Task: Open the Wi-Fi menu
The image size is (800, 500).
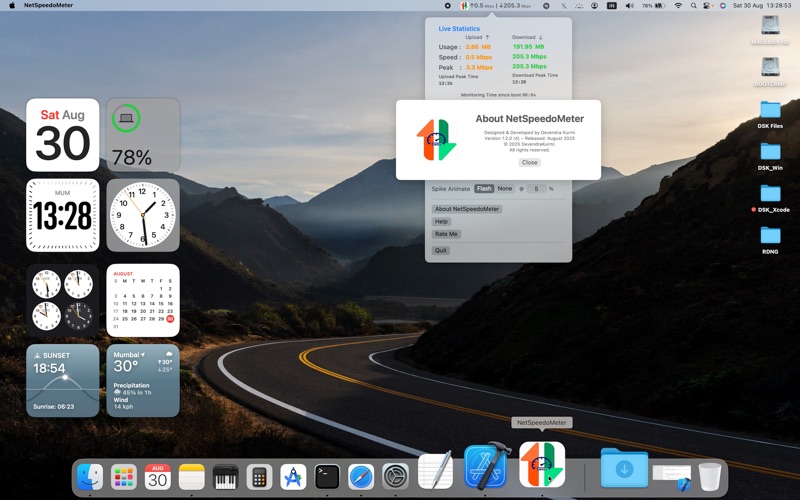Action: point(678,6)
